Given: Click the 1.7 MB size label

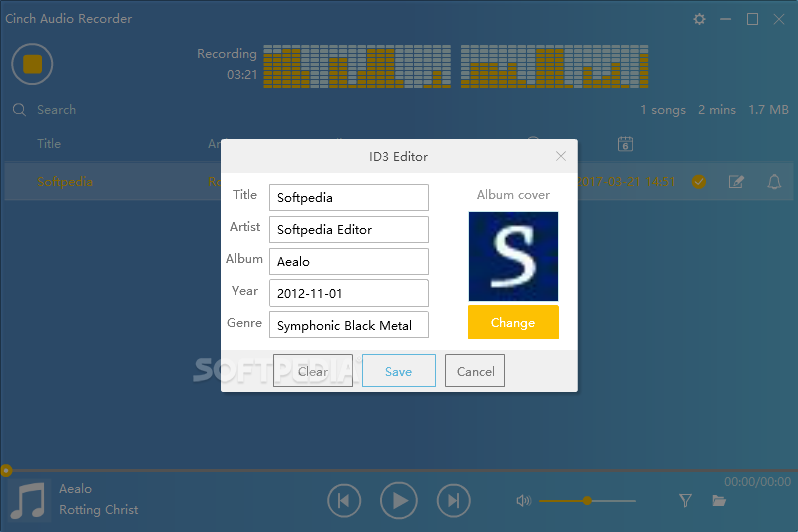Looking at the screenshot, I should coord(768,109).
